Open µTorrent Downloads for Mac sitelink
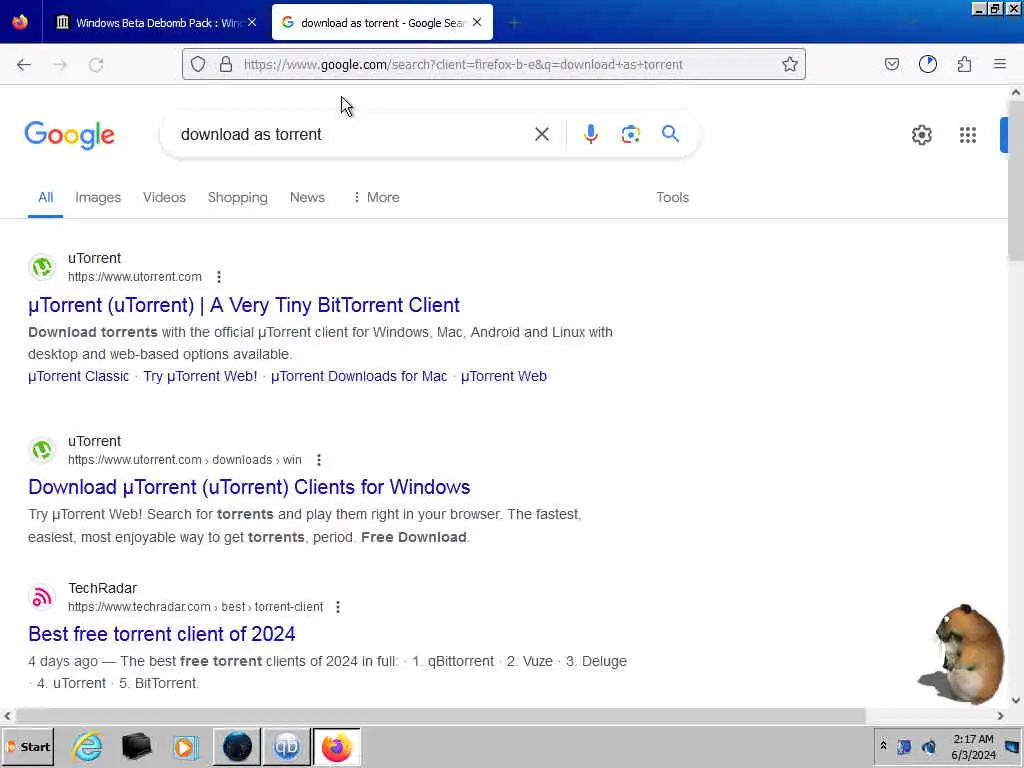Screen dimensions: 1024x768 click(x=359, y=376)
